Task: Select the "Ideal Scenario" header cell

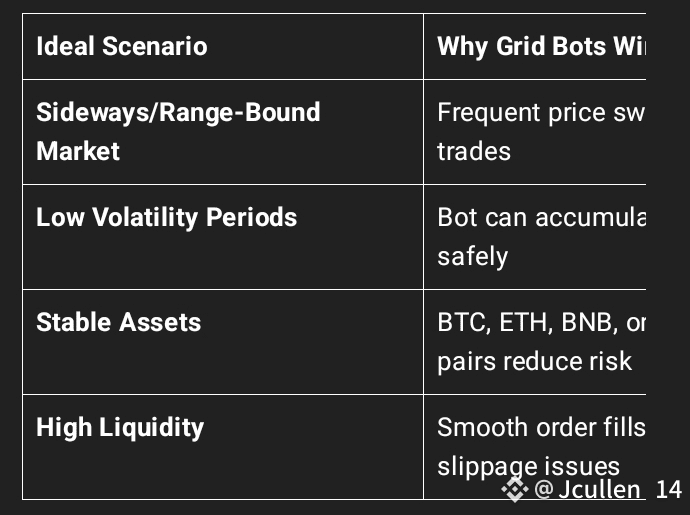Action: pyautogui.click(x=122, y=46)
